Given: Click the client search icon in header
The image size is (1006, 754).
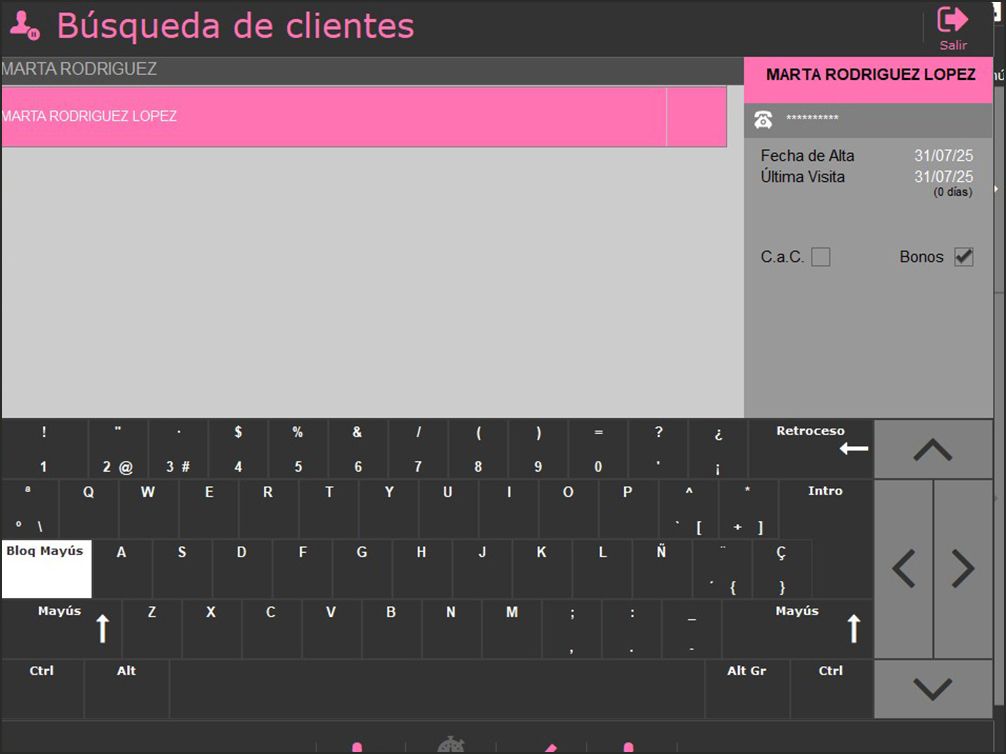Looking at the screenshot, I should (24, 26).
